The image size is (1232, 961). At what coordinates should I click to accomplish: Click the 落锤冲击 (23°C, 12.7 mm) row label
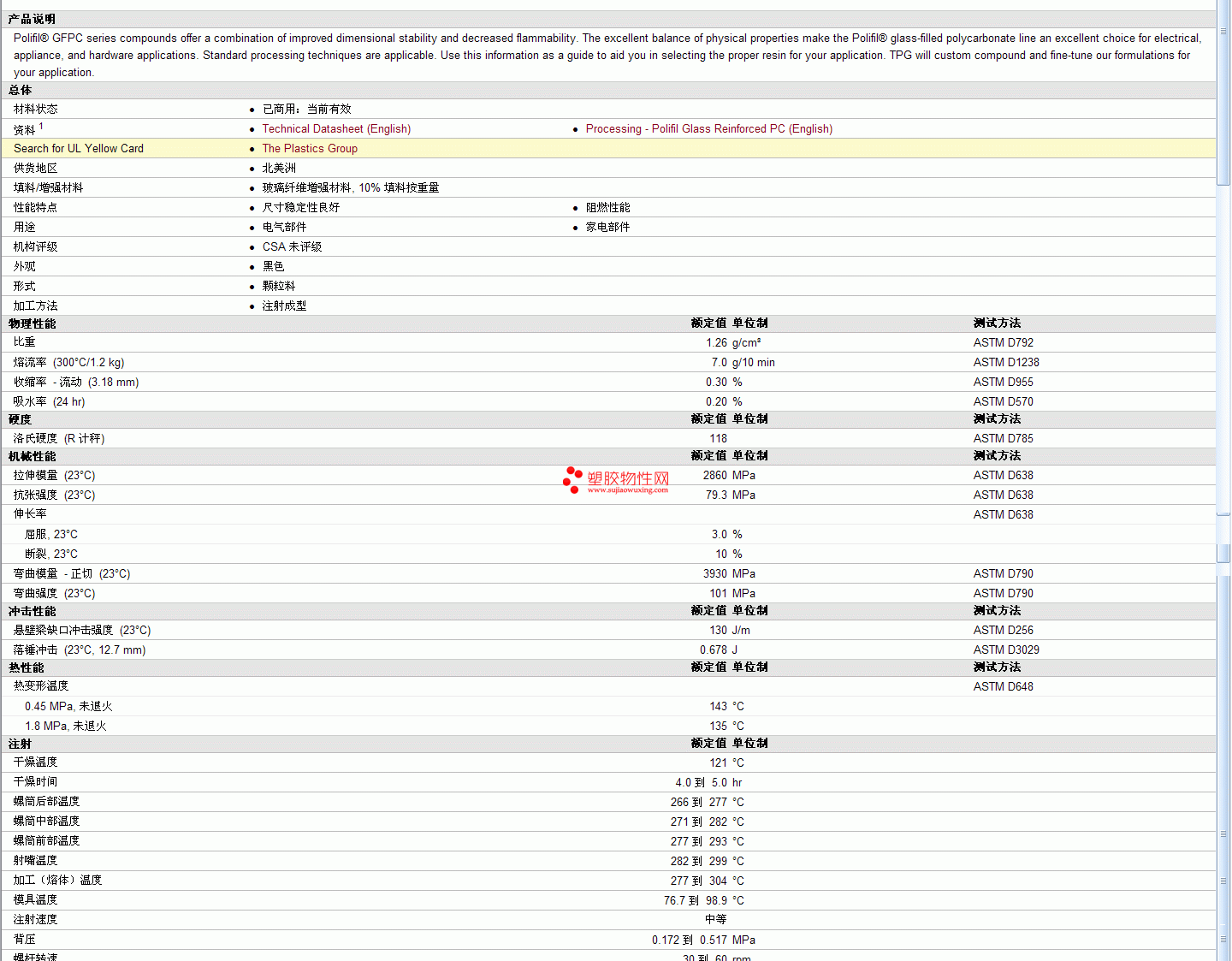pyautogui.click(x=80, y=650)
